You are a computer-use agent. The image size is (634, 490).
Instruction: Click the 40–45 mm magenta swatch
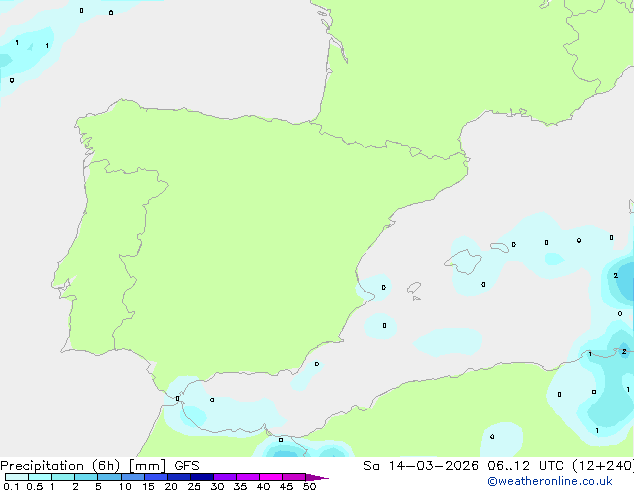pyautogui.click(x=271, y=477)
